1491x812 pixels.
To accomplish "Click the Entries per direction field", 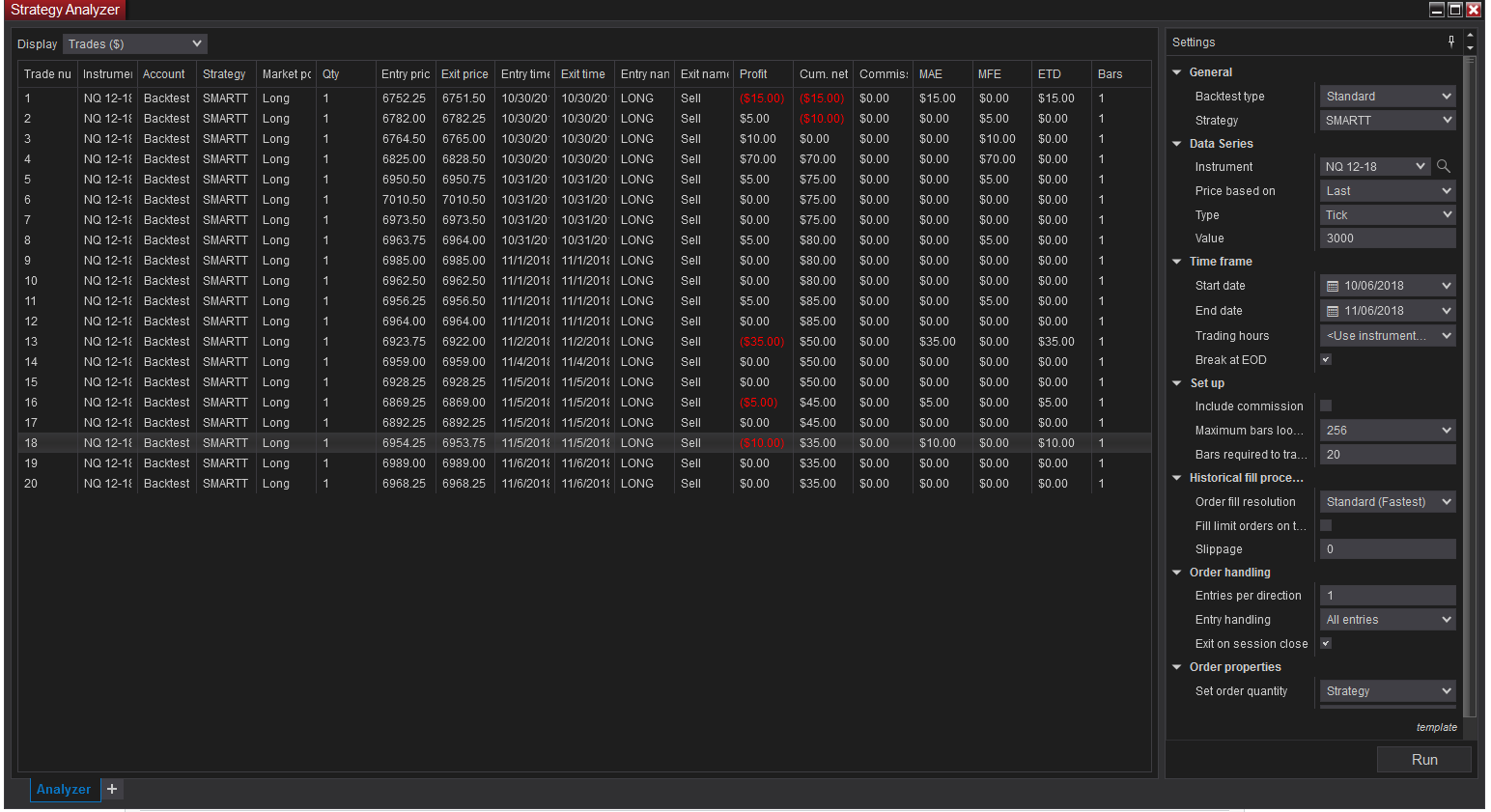I will click(x=1388, y=595).
